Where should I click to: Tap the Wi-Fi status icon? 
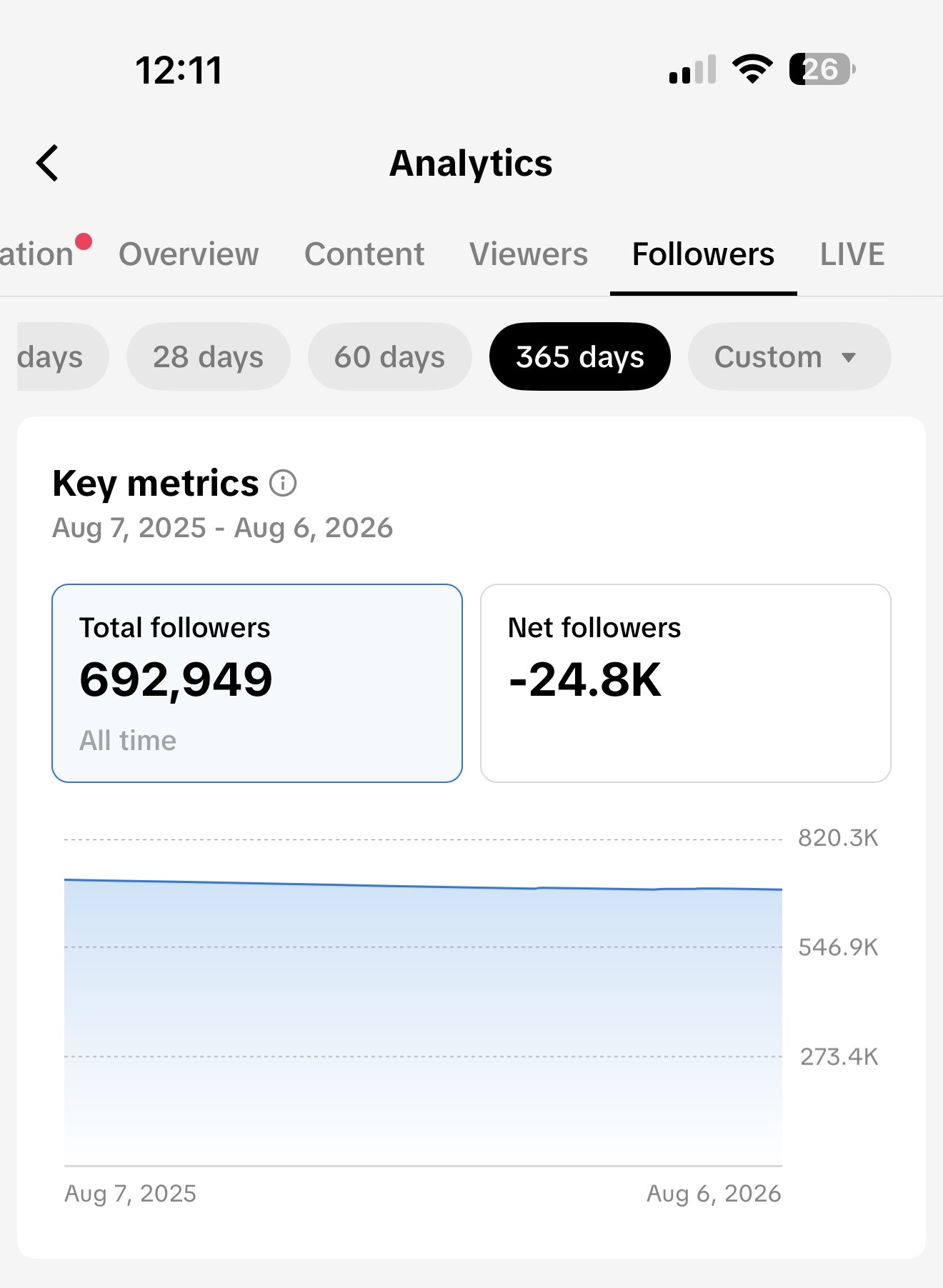(752, 69)
